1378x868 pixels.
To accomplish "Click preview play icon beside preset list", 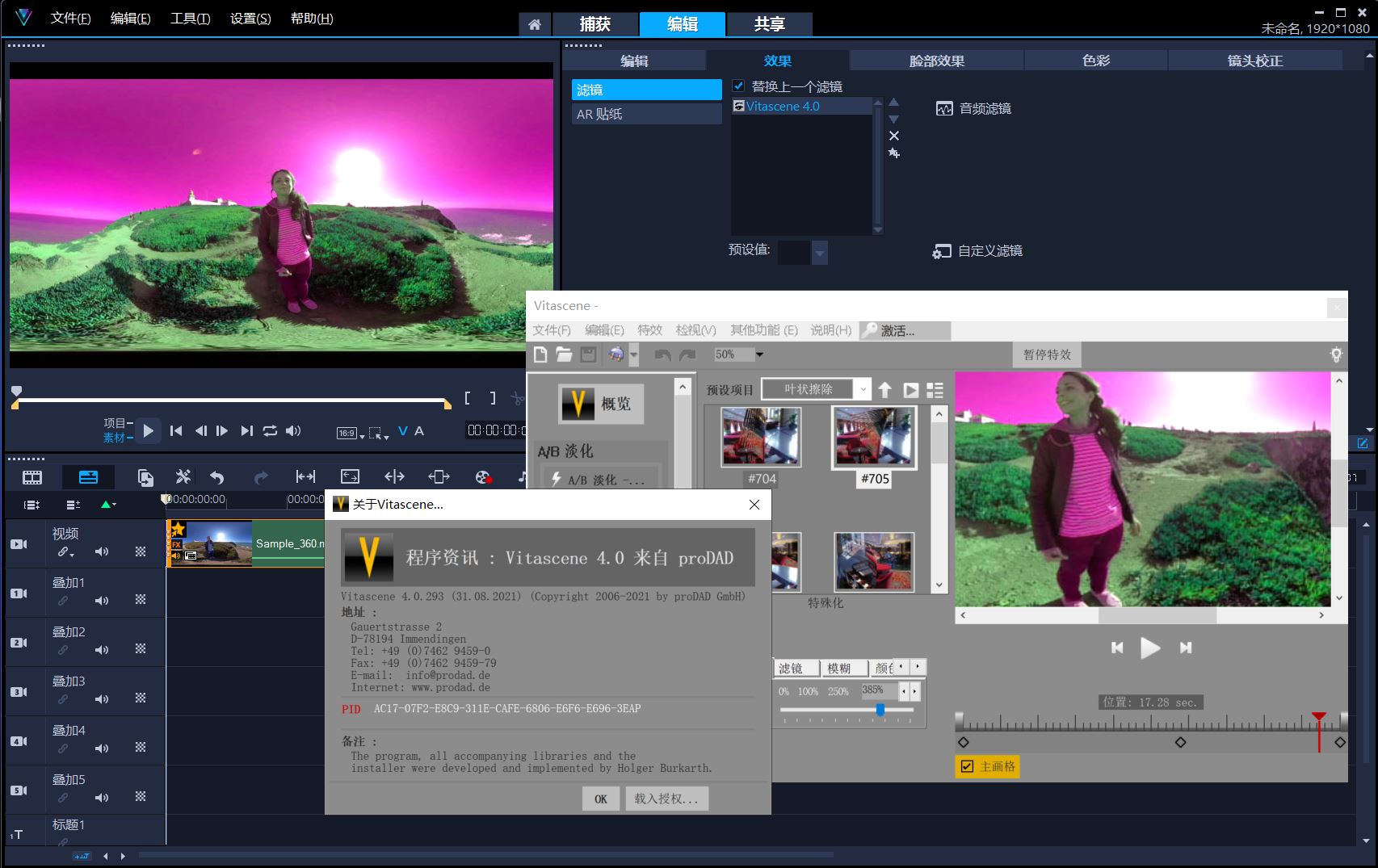I will point(910,390).
